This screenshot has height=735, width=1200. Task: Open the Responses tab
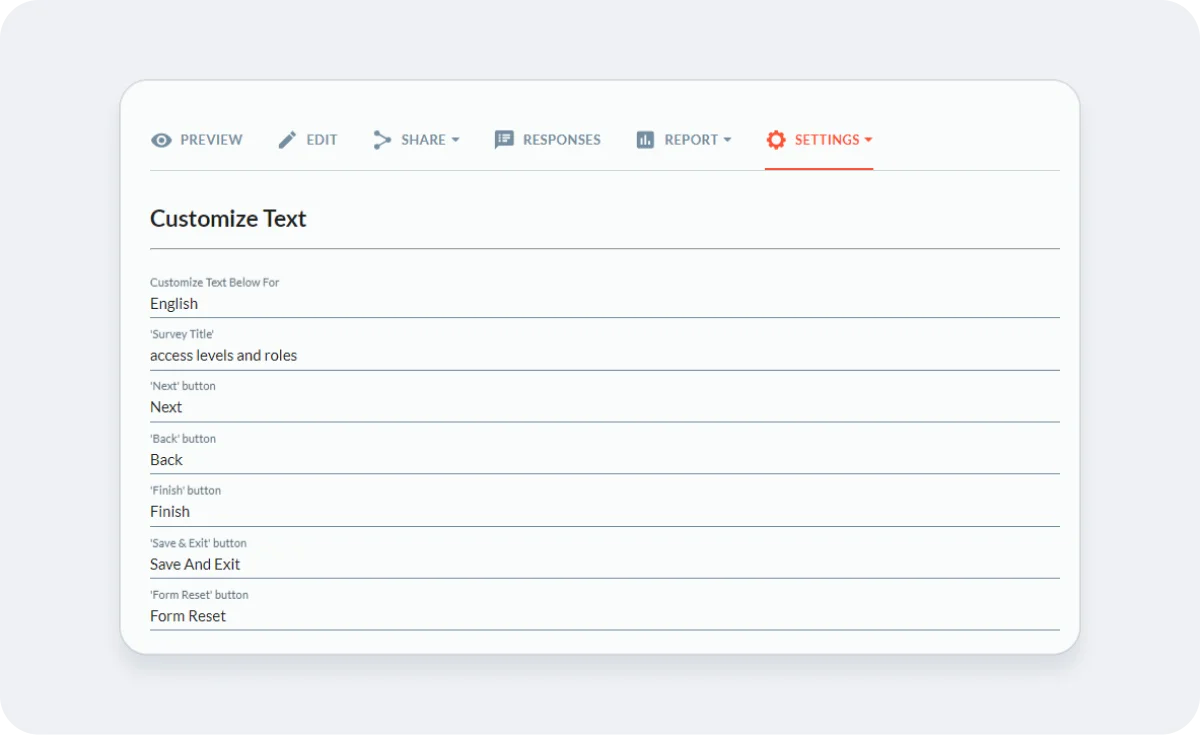[x=548, y=140]
